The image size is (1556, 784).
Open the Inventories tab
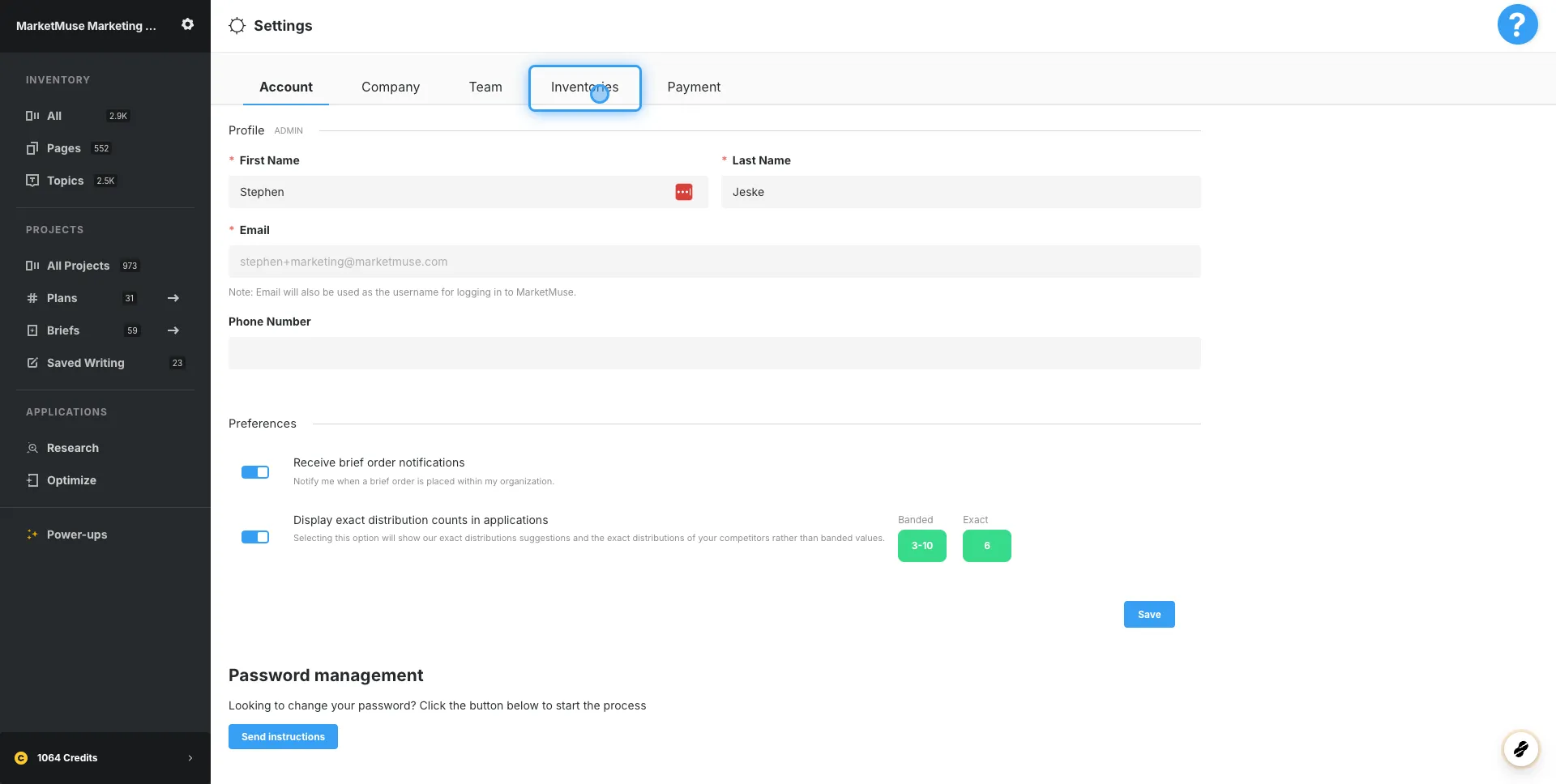585,87
